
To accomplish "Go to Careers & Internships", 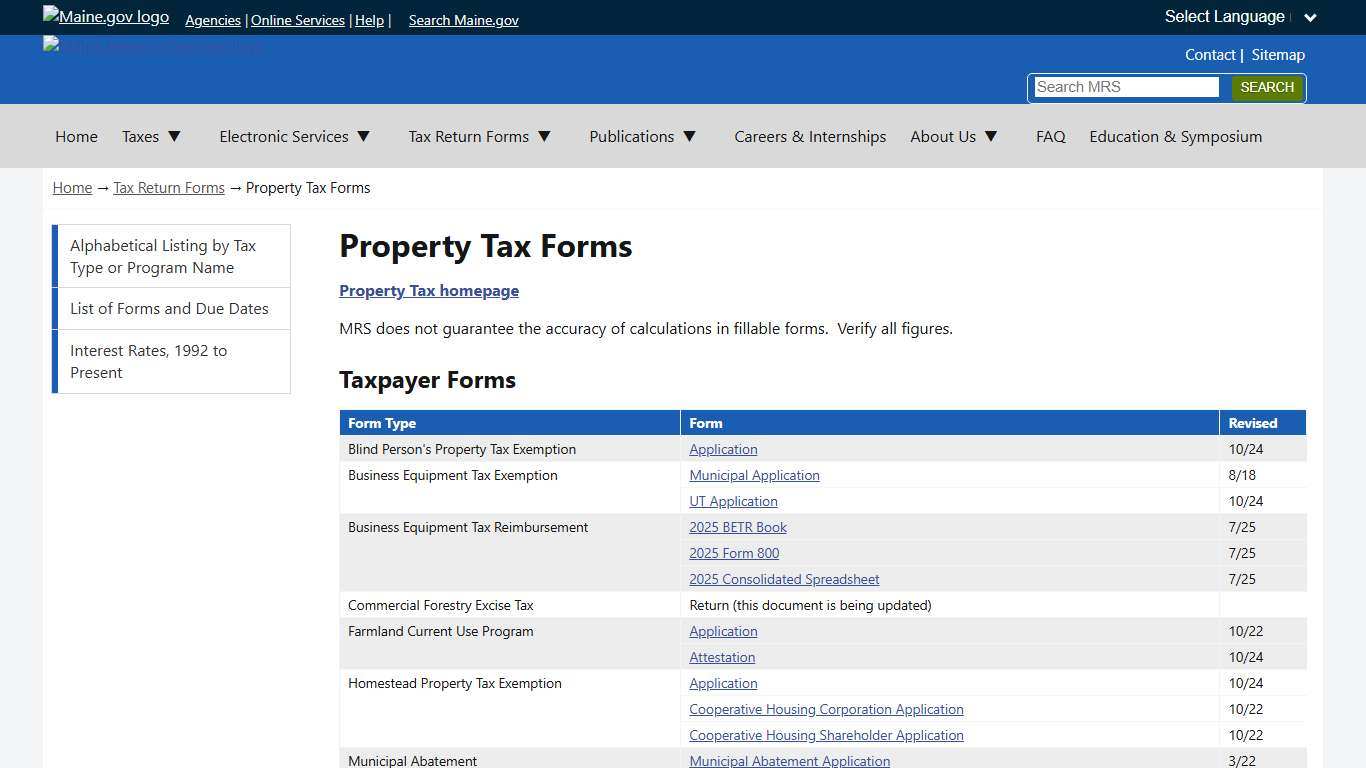I will tap(810, 136).
